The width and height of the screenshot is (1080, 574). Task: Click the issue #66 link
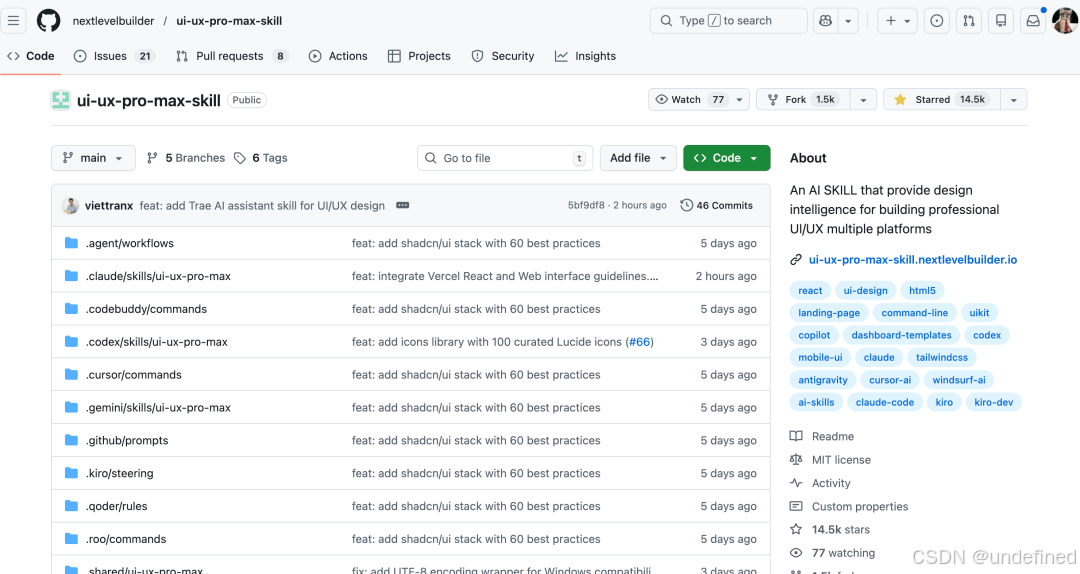point(640,342)
